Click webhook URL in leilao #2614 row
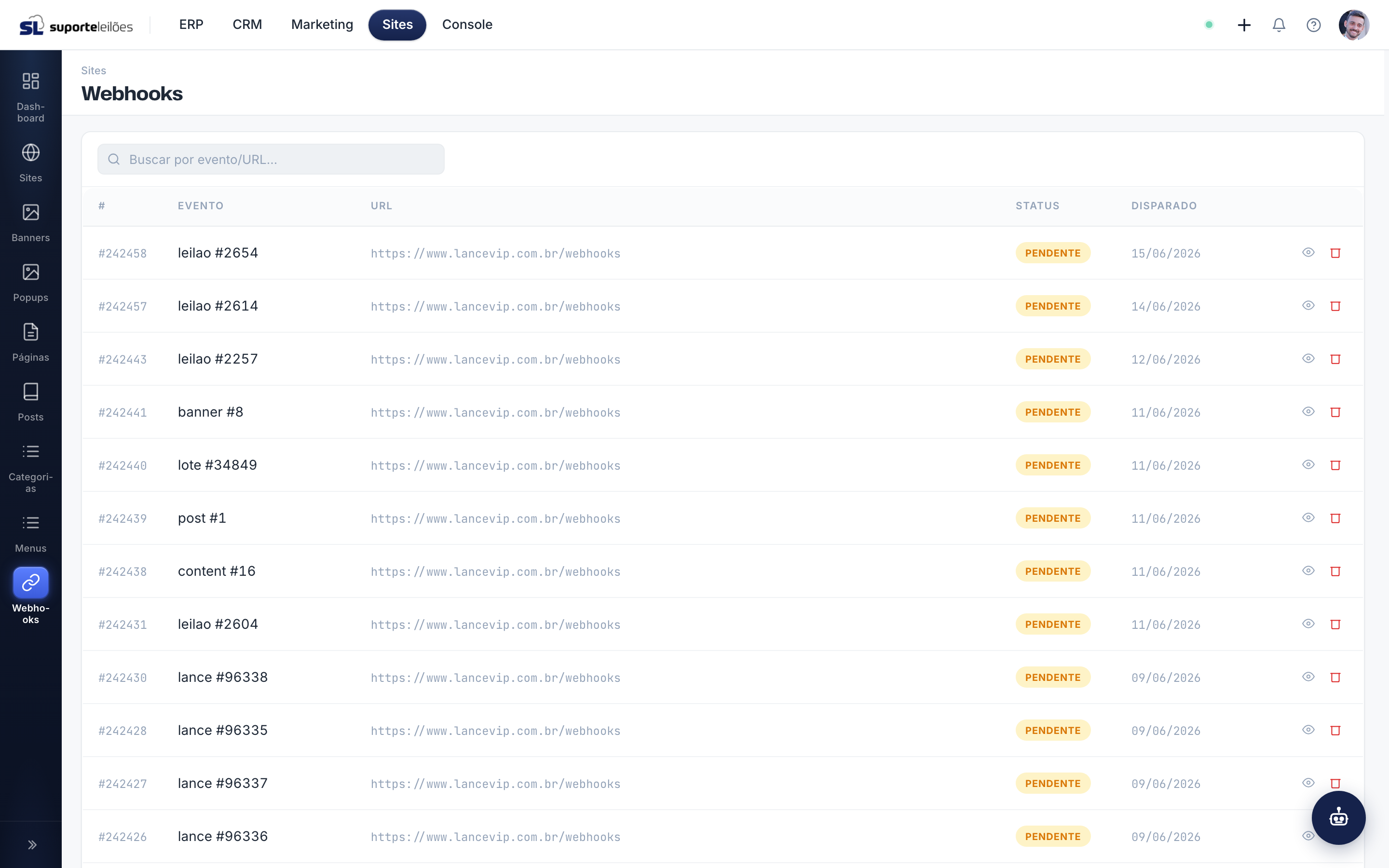This screenshot has width=1389, height=868. coord(495,307)
